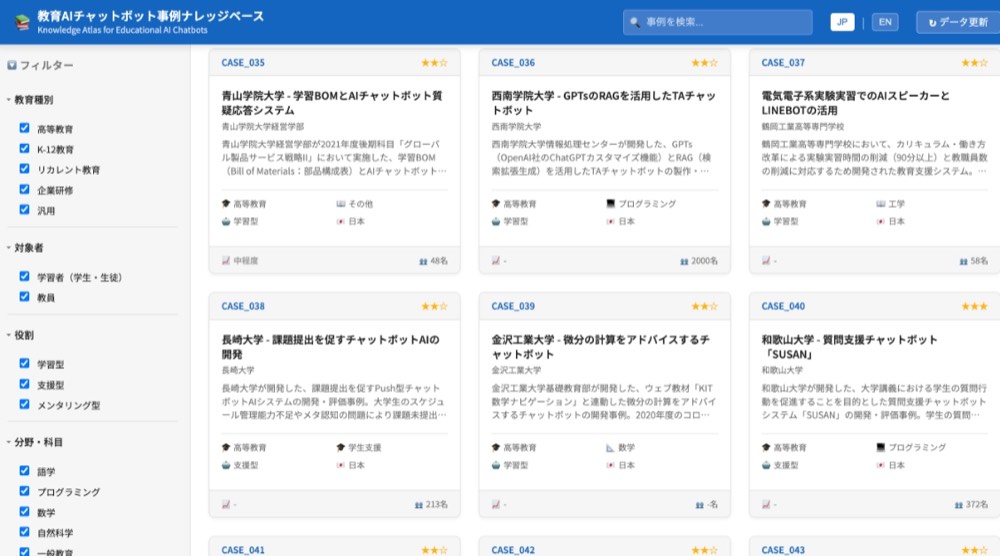Click chart icon beside 中程度 on CASE_035
This screenshot has width=1000, height=556.
point(226,261)
